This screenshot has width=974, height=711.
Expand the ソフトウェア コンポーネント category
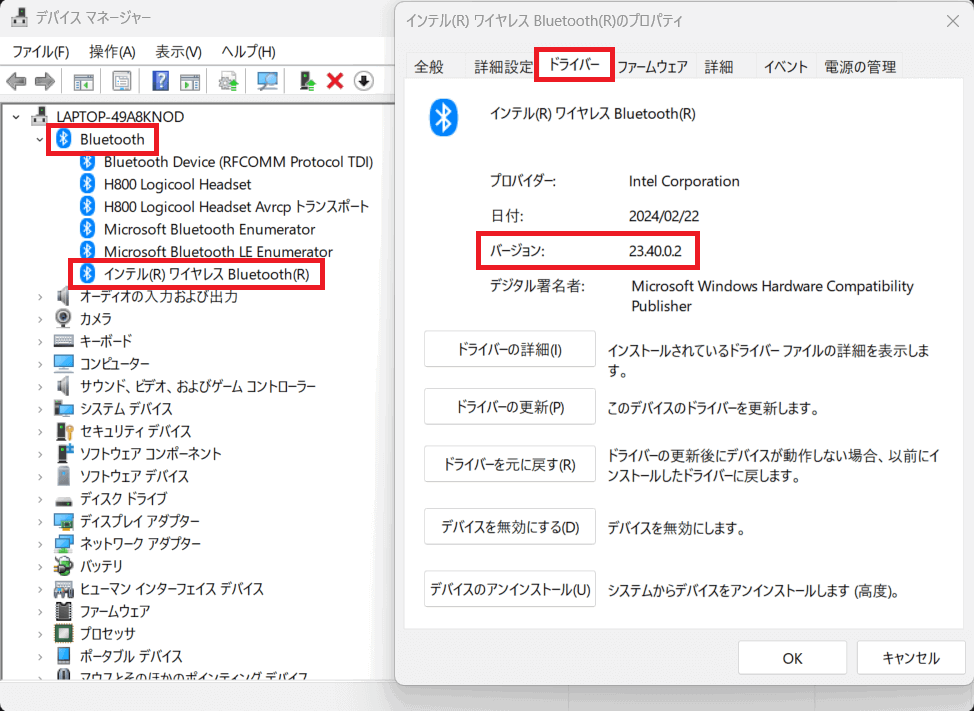click(40, 454)
